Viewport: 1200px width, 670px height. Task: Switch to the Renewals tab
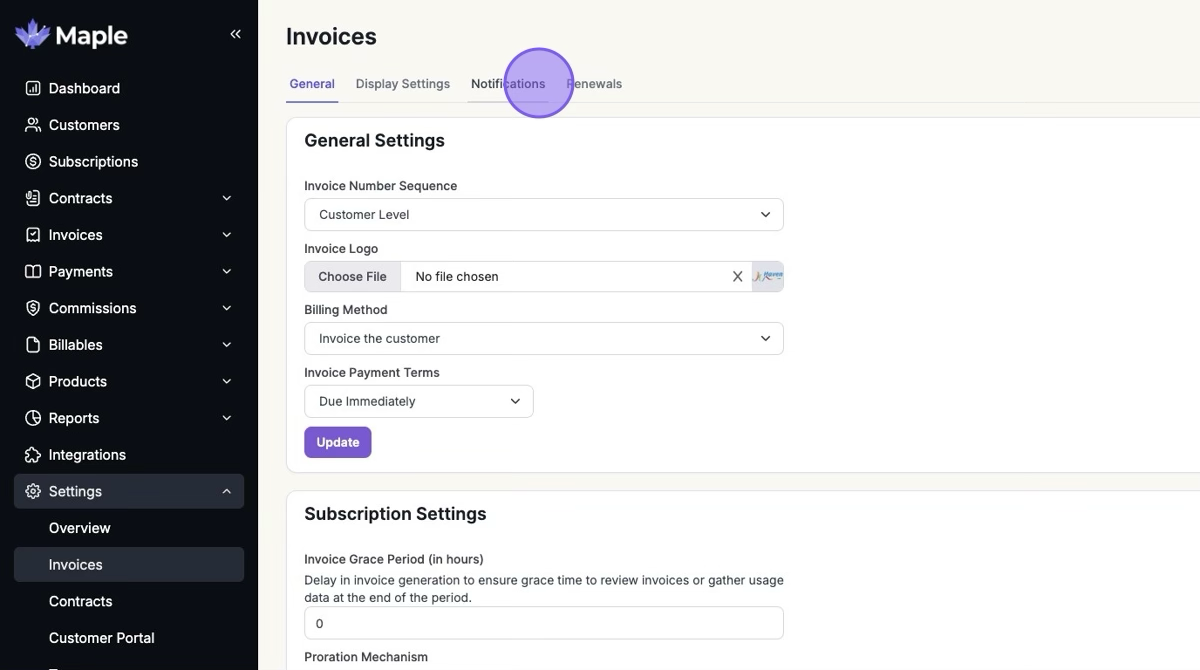(598, 84)
